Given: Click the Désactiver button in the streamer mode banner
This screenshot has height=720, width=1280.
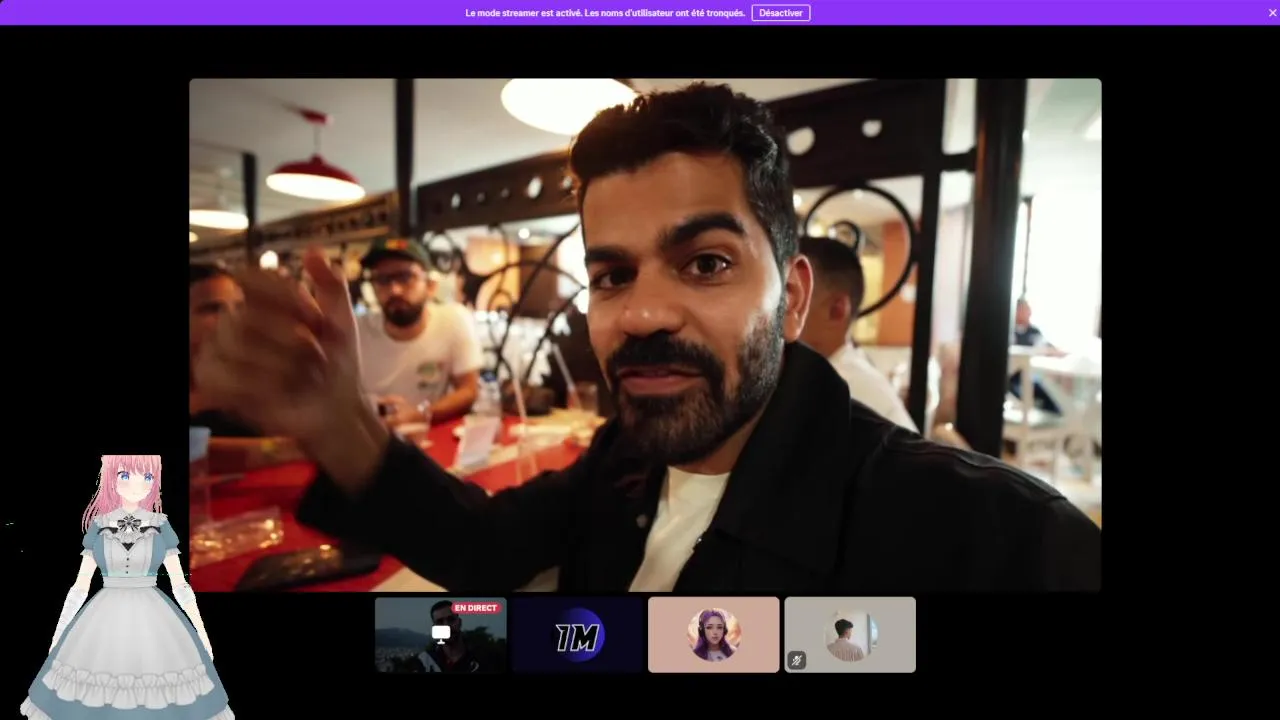Looking at the screenshot, I should pos(781,13).
